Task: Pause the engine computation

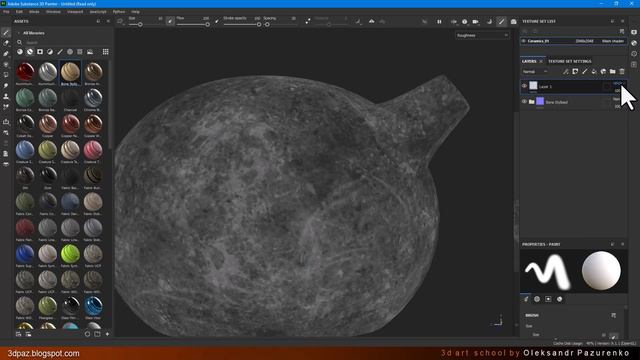Action: (x=439, y=21)
